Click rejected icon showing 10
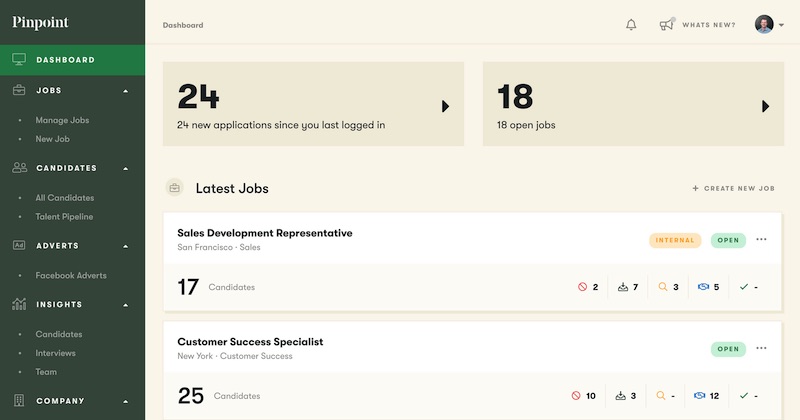 [x=576, y=396]
